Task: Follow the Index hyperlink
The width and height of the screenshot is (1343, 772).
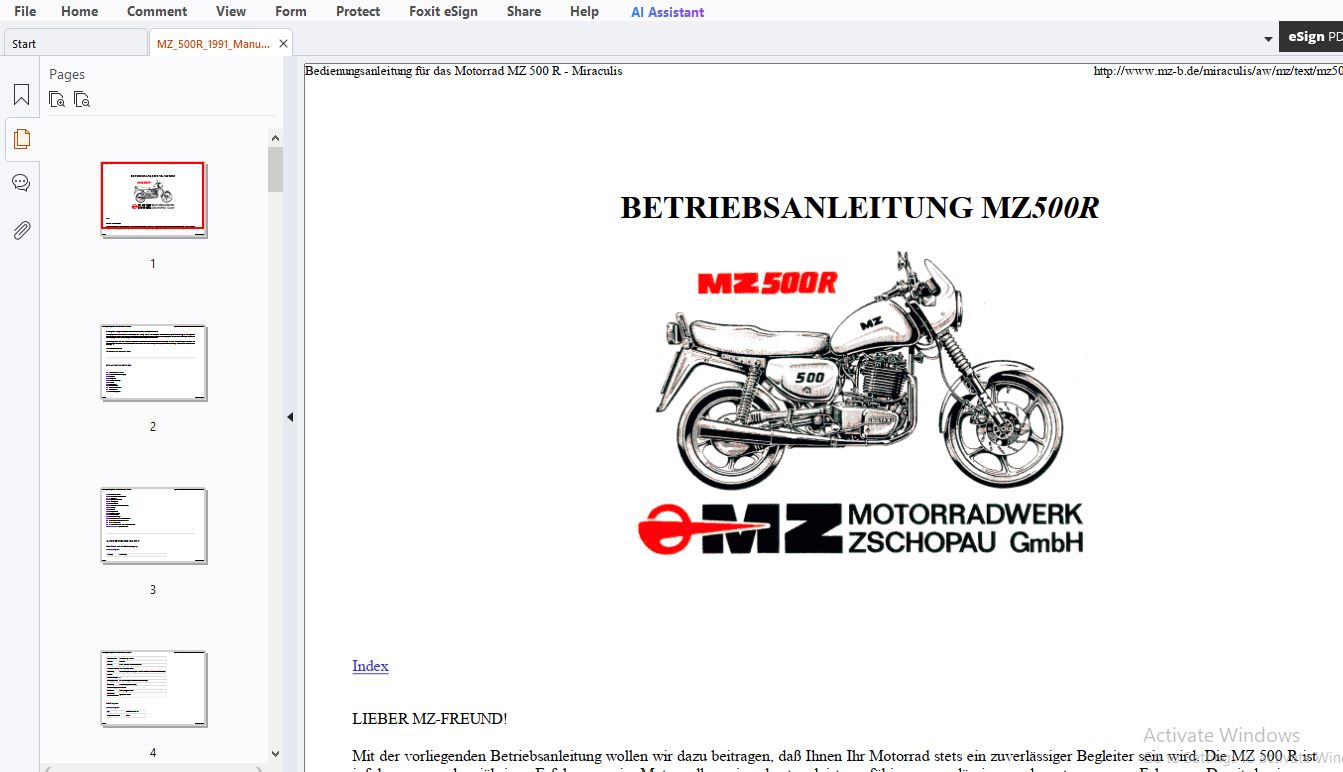Action: (x=370, y=666)
